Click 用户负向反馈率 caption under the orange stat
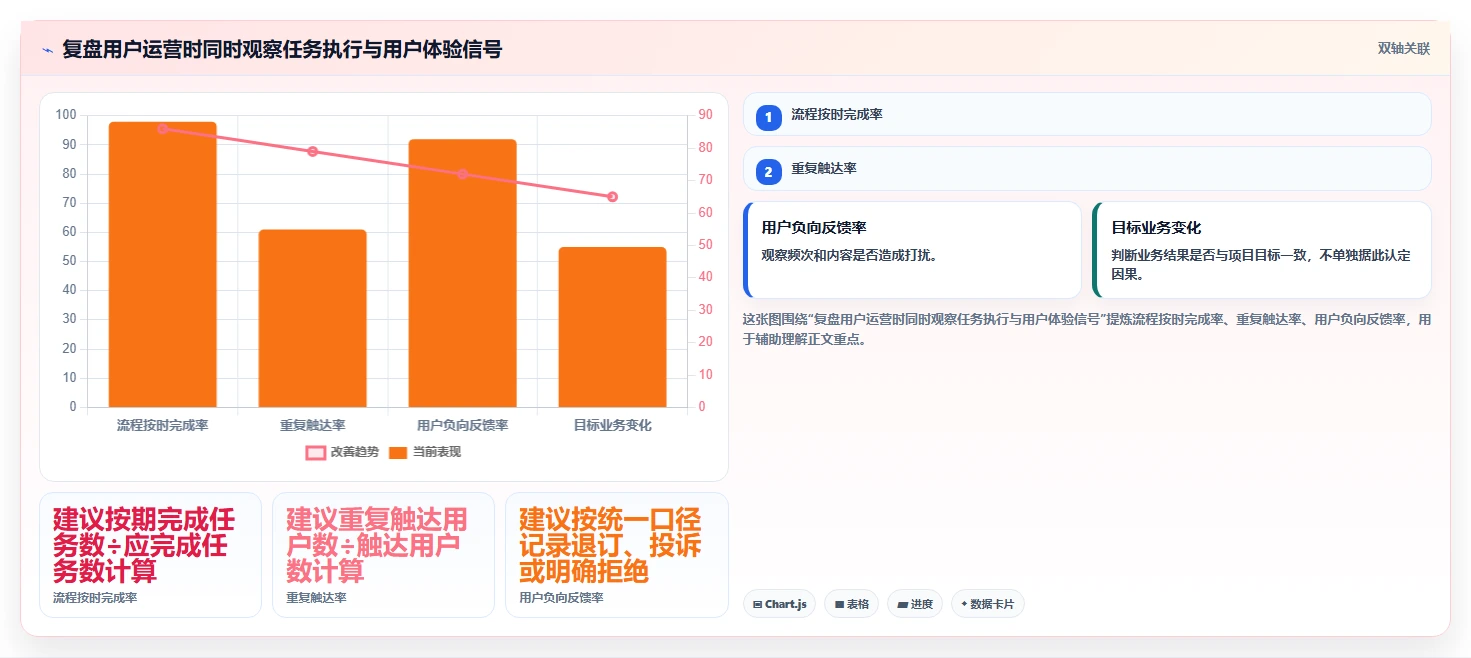1471x658 pixels. (x=561, y=598)
